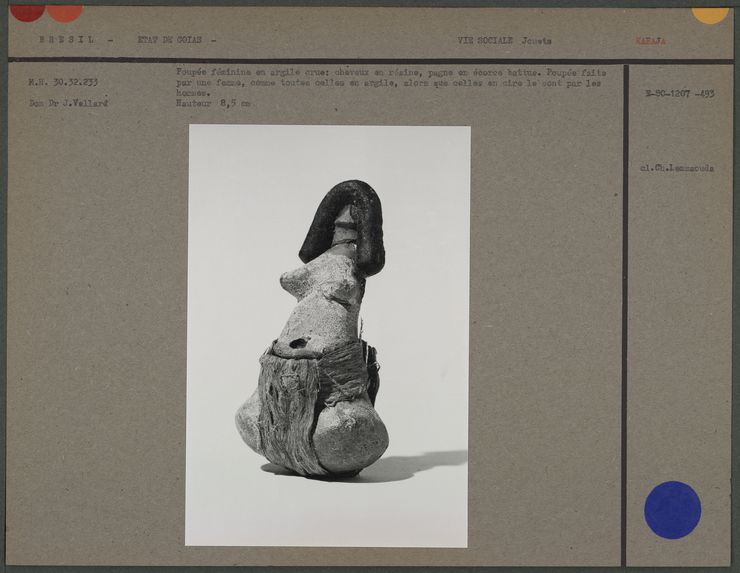Click the large blue circle sticker
Viewport: 740px width, 573px height.
point(672,510)
